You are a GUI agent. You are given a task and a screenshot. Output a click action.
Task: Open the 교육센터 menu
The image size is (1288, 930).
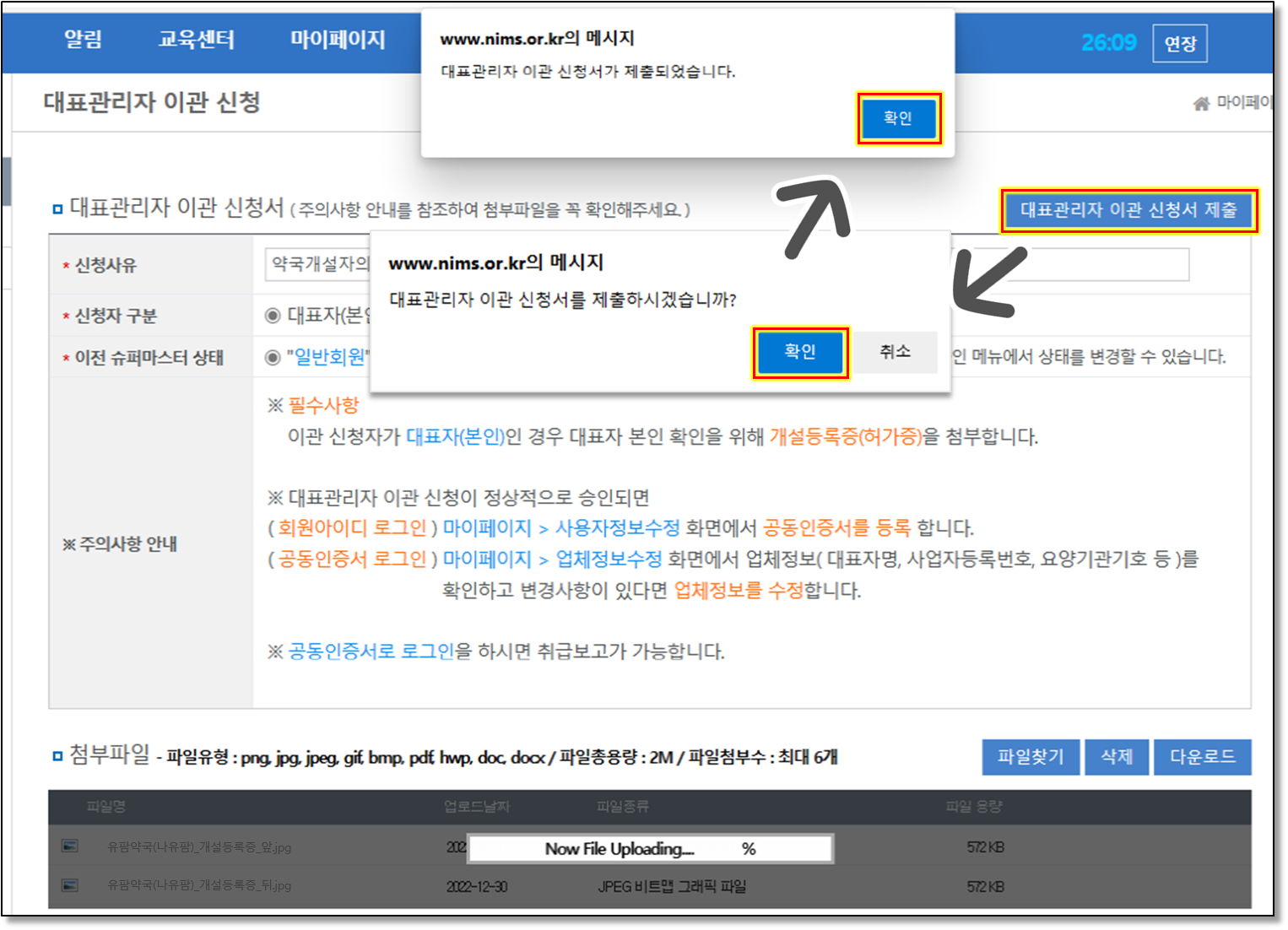[196, 39]
